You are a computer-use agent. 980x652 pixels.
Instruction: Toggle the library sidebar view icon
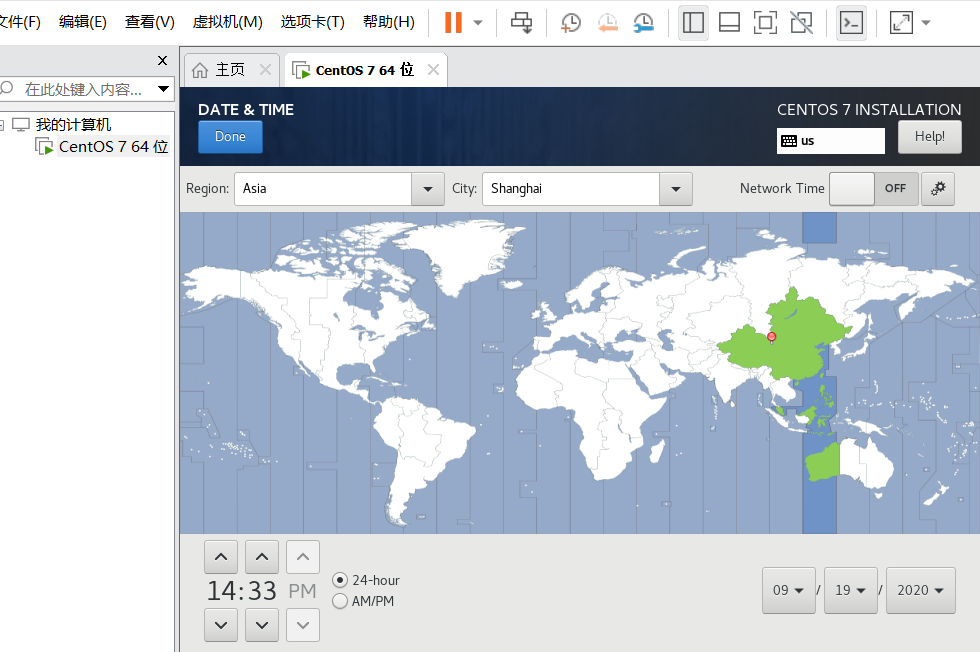pos(693,23)
